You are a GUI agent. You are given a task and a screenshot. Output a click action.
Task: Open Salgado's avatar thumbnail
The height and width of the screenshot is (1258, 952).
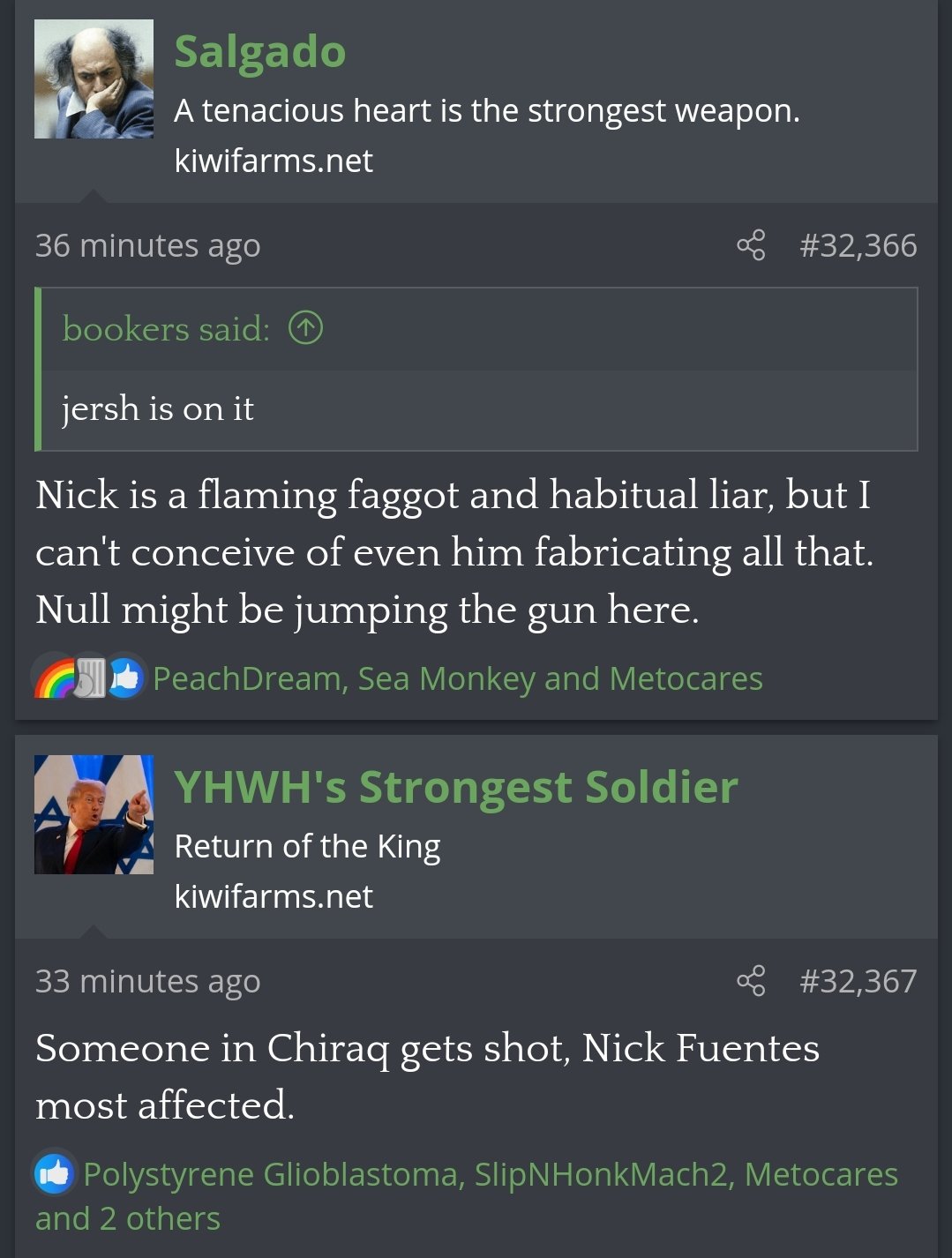tap(94, 79)
